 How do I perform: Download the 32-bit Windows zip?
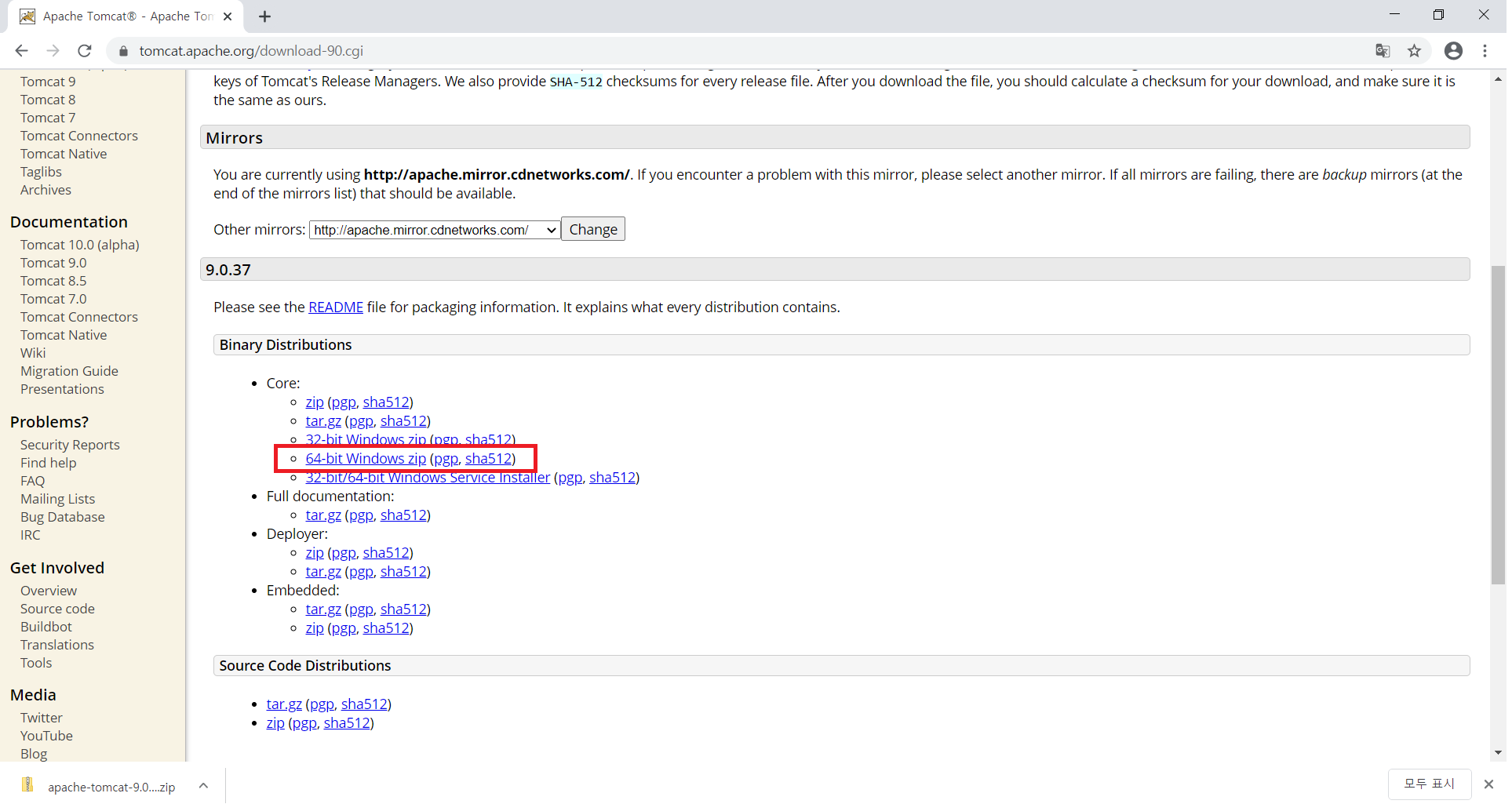point(366,440)
